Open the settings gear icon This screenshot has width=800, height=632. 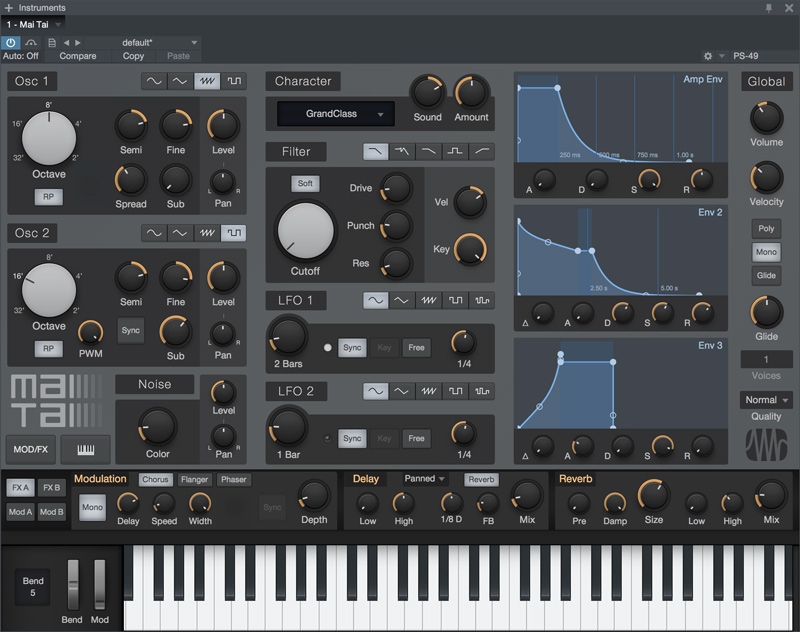(708, 56)
